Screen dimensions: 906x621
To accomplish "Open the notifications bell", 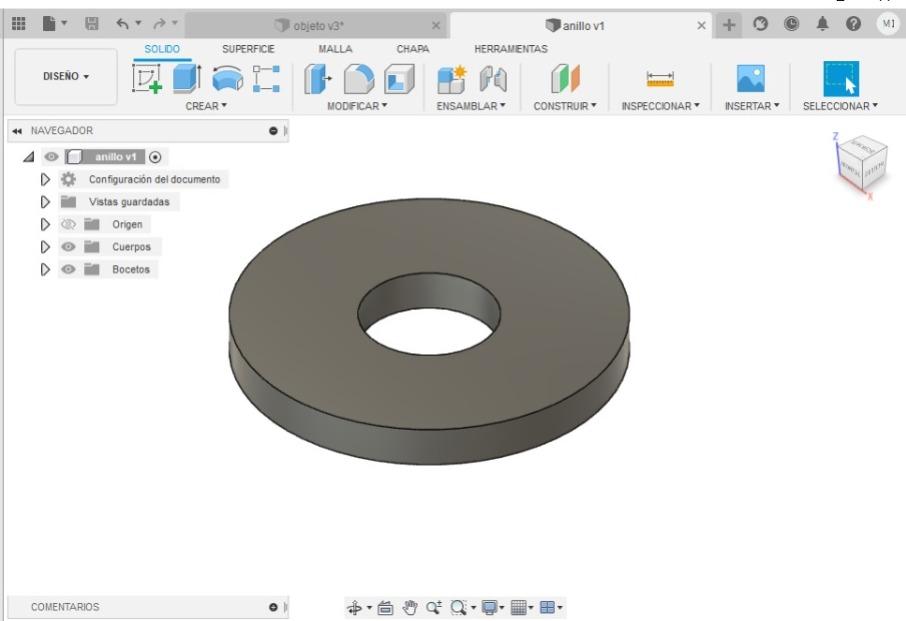I will pos(822,24).
